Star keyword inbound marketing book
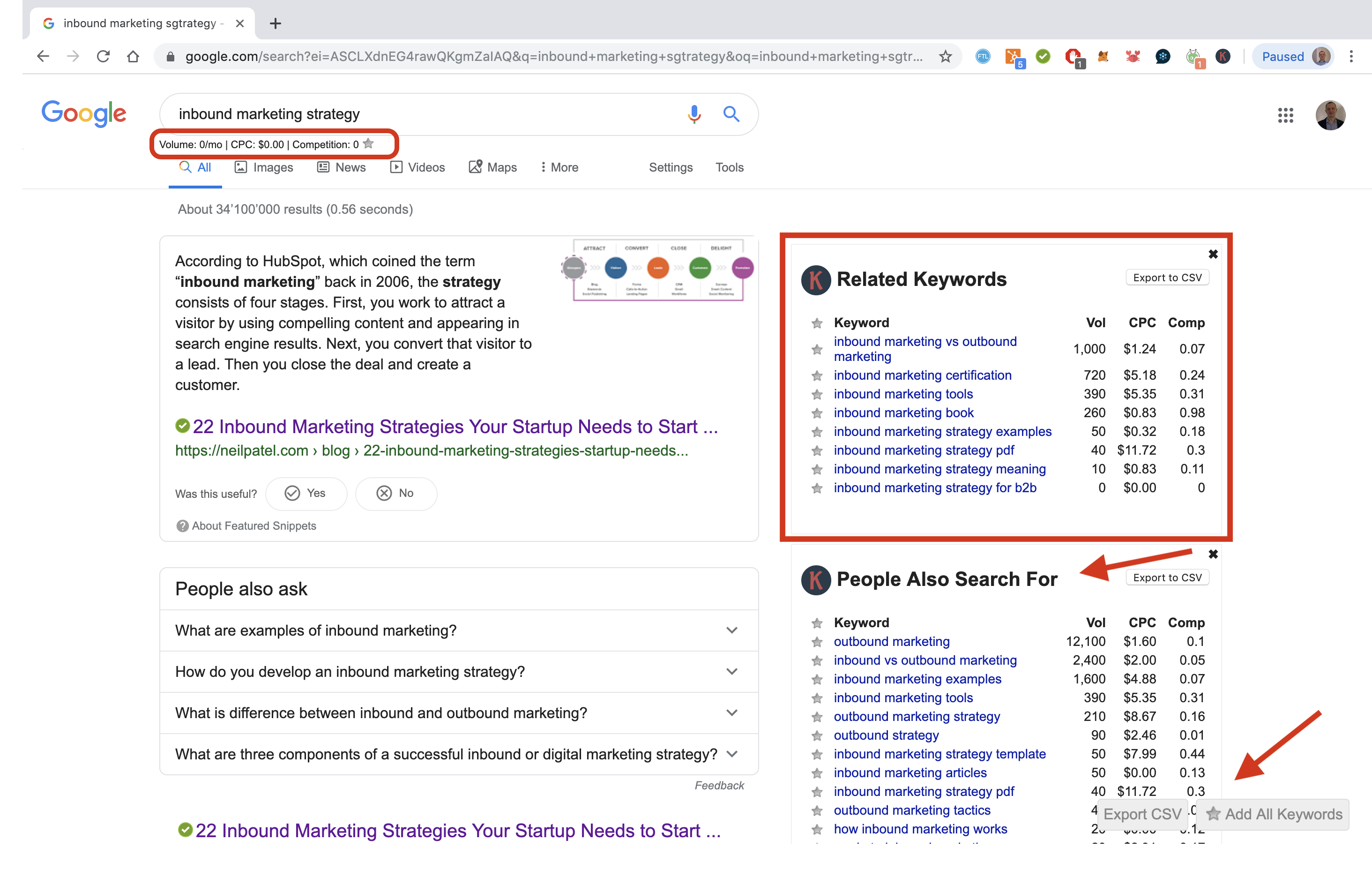Viewport: 1372px width, 870px height. 816,413
